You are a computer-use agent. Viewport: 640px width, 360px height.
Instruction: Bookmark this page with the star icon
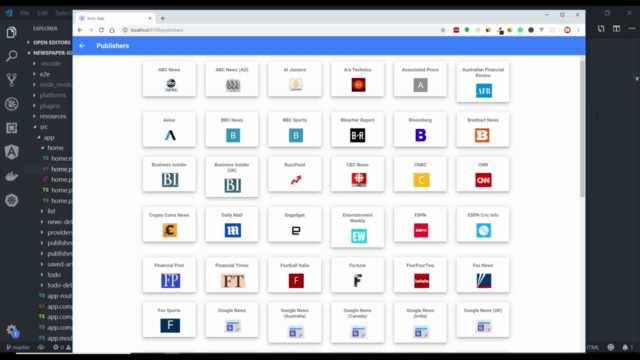pos(443,30)
